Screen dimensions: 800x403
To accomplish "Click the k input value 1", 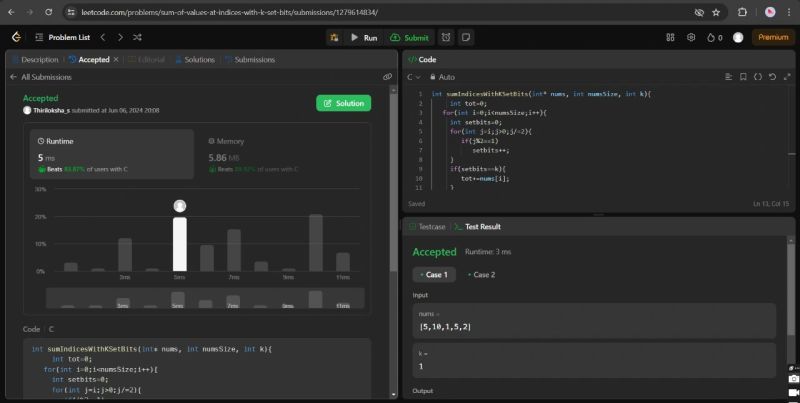I will 421,366.
